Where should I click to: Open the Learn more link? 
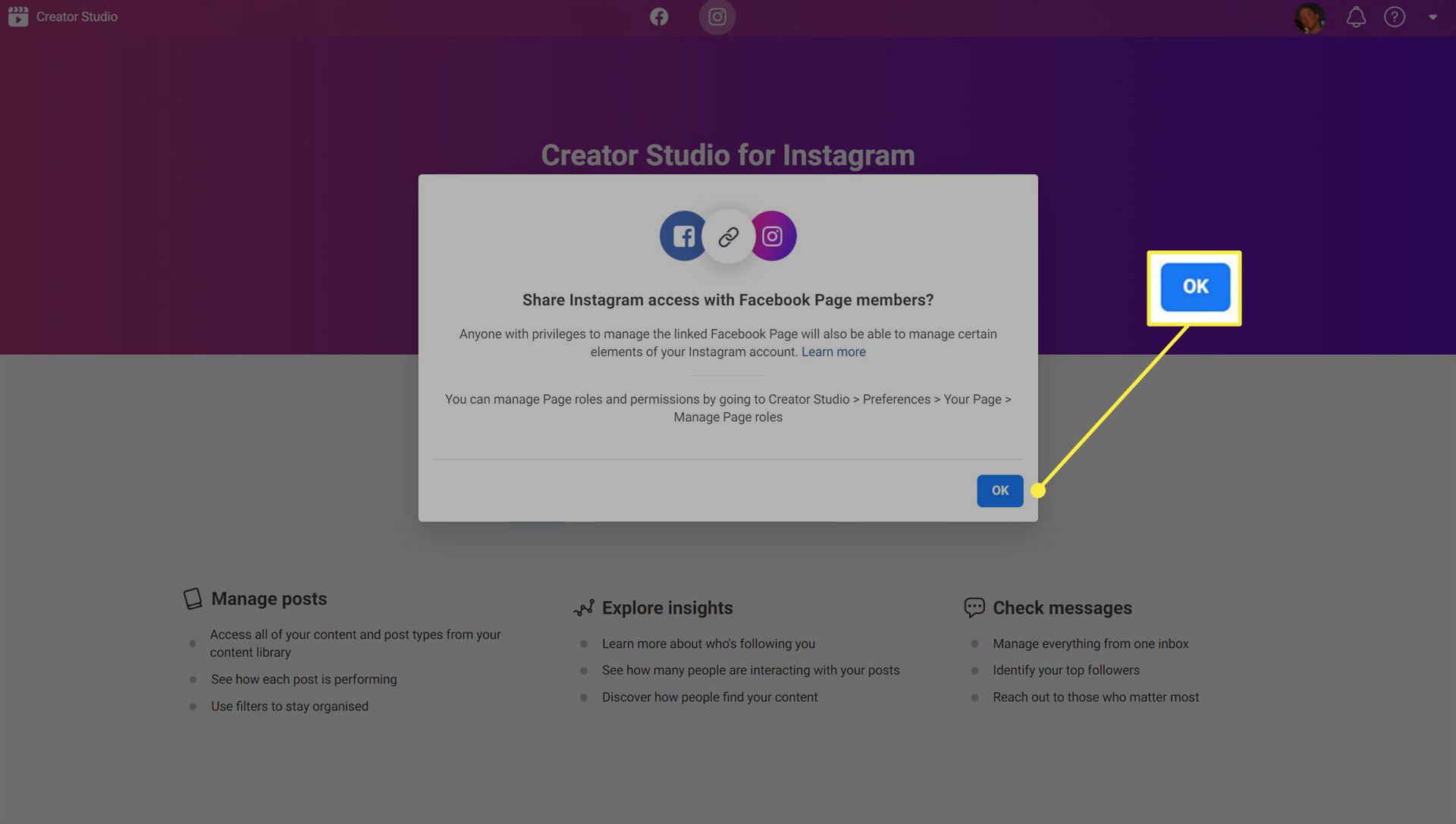833,352
